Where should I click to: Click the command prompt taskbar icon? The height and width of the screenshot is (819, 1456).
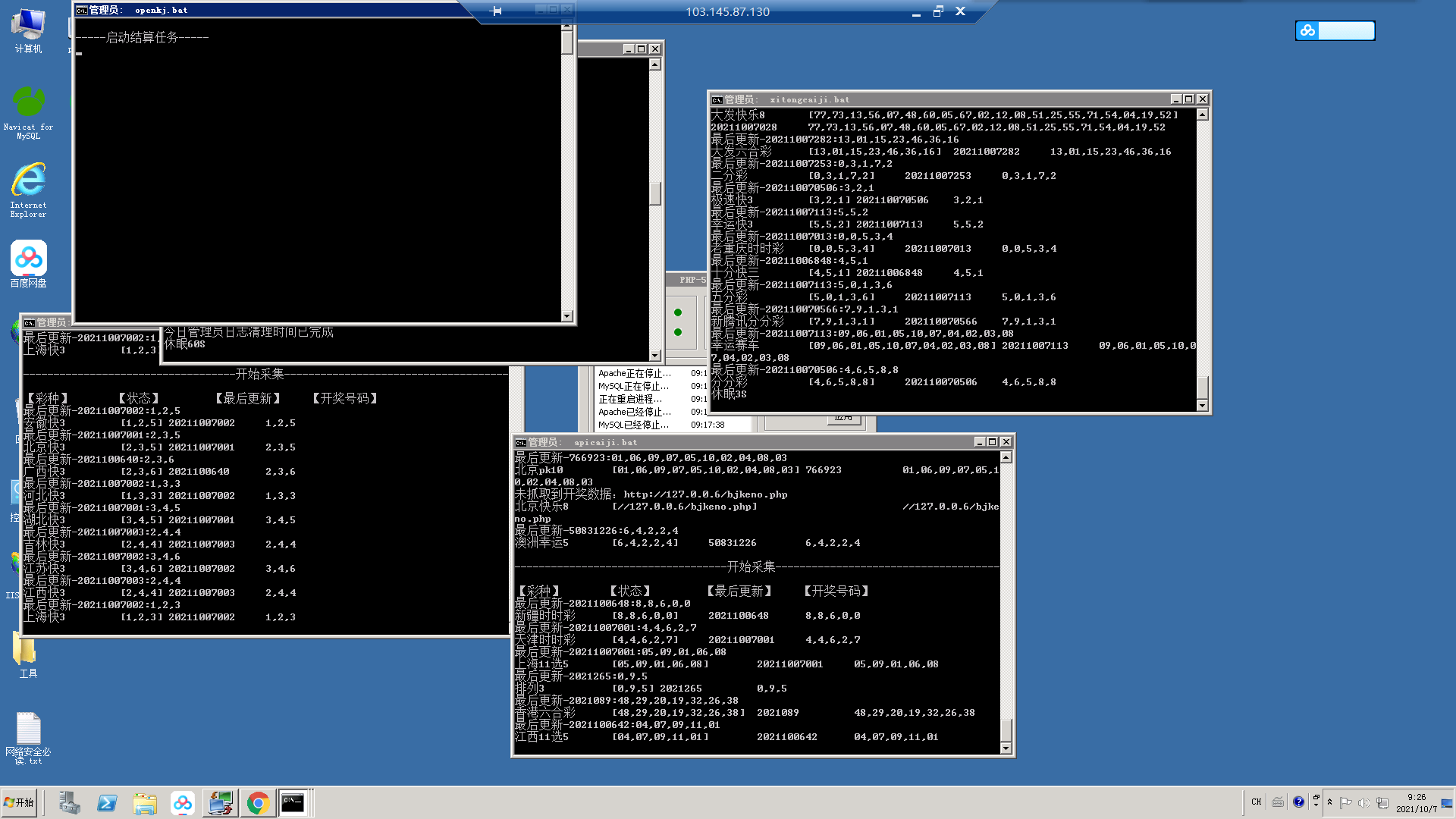point(293,803)
